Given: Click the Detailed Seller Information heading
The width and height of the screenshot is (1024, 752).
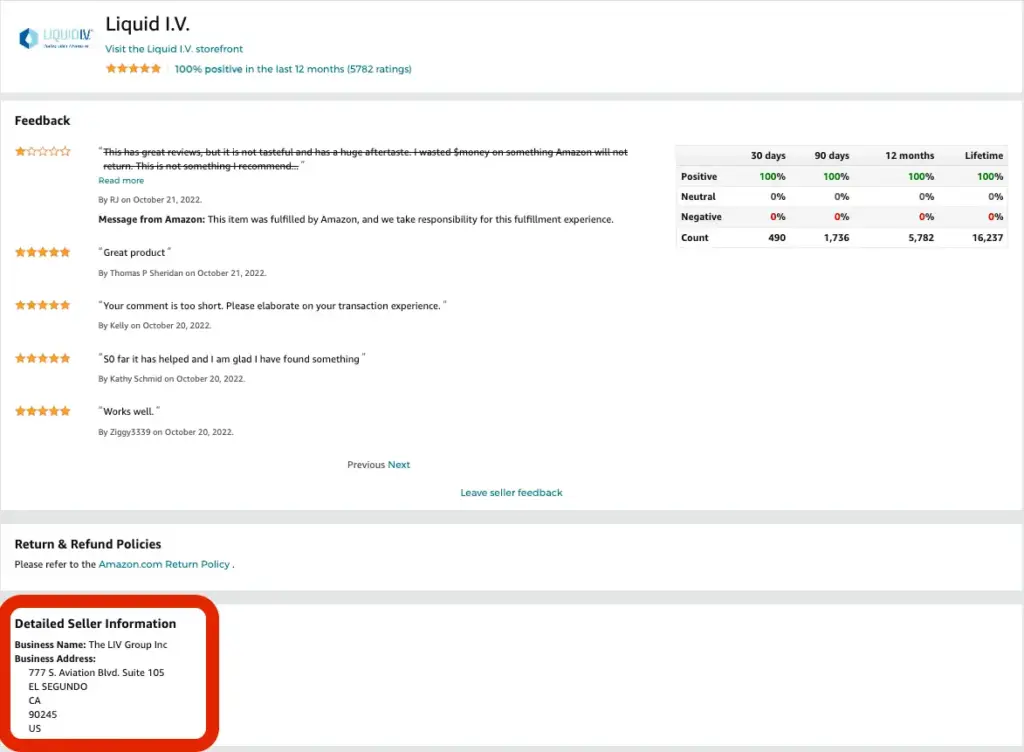Looking at the screenshot, I should tap(95, 624).
